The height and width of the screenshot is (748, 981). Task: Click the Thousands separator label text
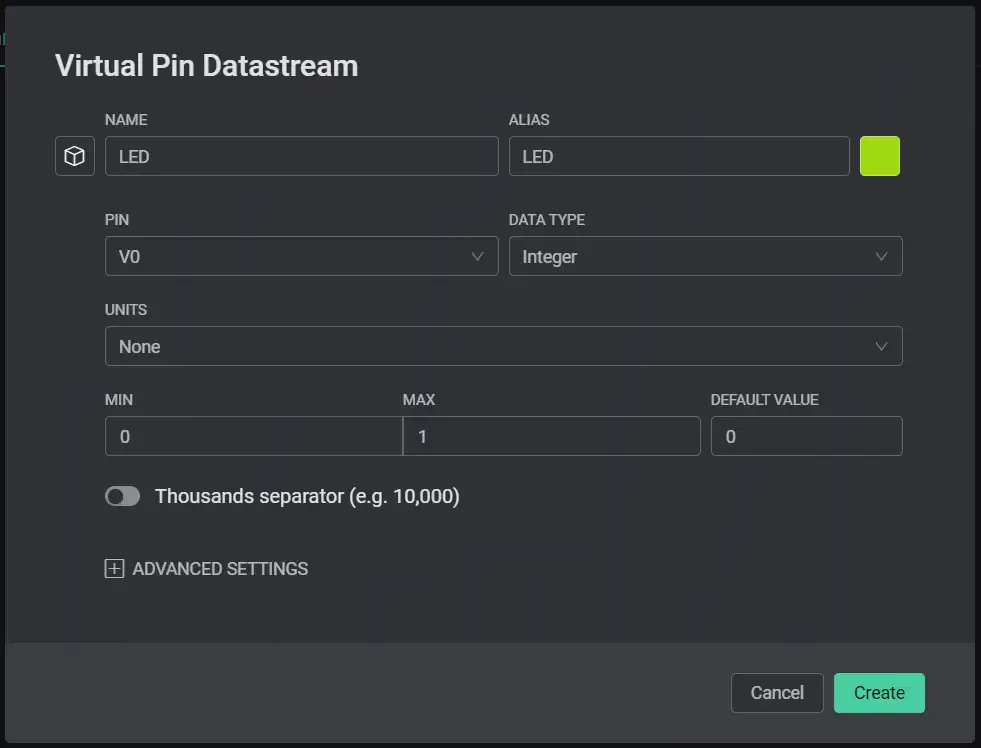click(x=307, y=496)
